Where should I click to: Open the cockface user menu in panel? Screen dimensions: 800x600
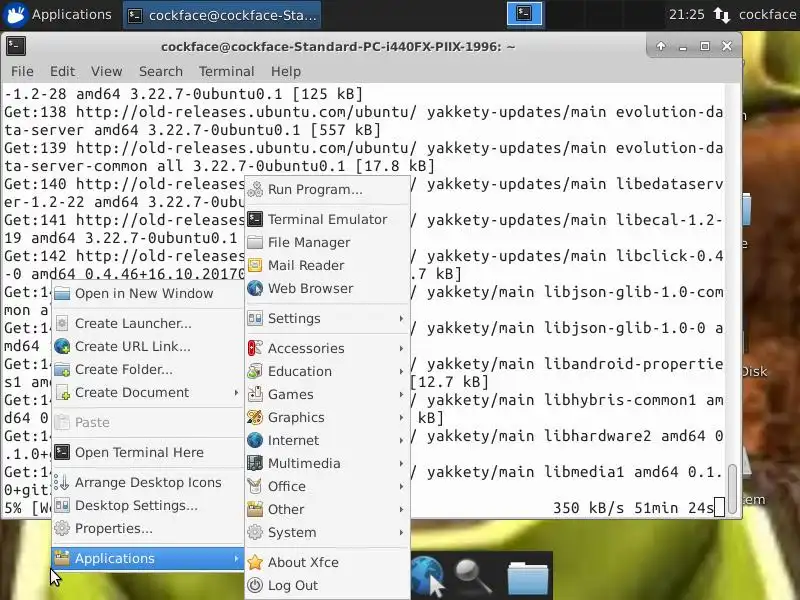(x=767, y=14)
